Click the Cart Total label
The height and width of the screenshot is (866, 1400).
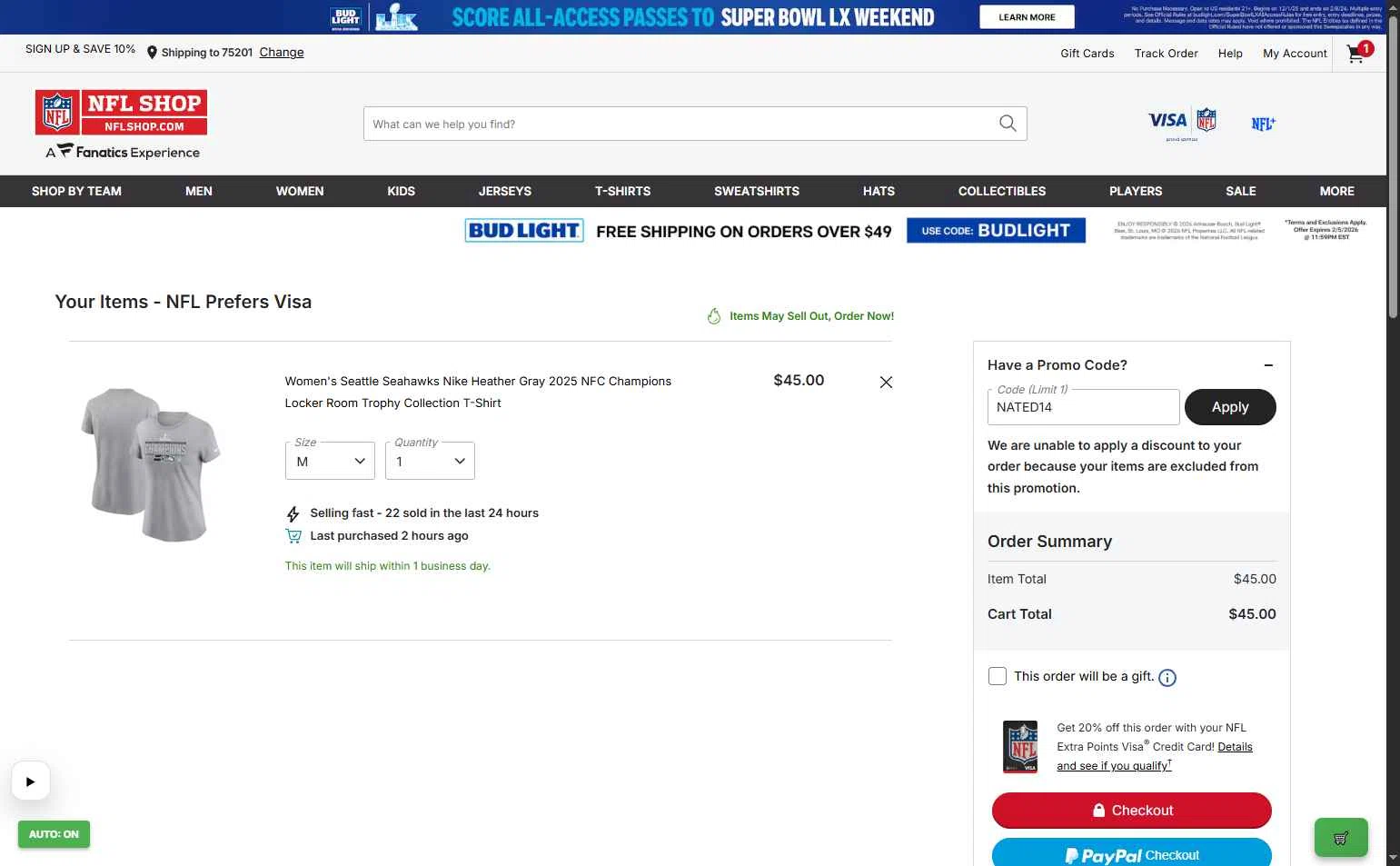(x=1019, y=614)
